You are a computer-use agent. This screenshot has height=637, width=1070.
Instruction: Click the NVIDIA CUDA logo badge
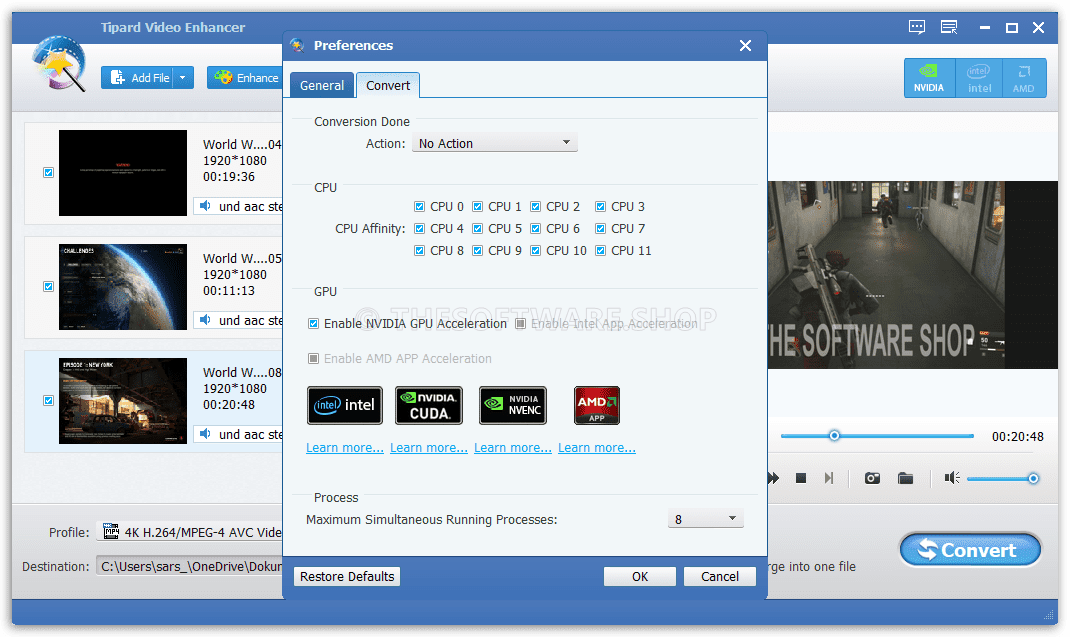pos(429,406)
